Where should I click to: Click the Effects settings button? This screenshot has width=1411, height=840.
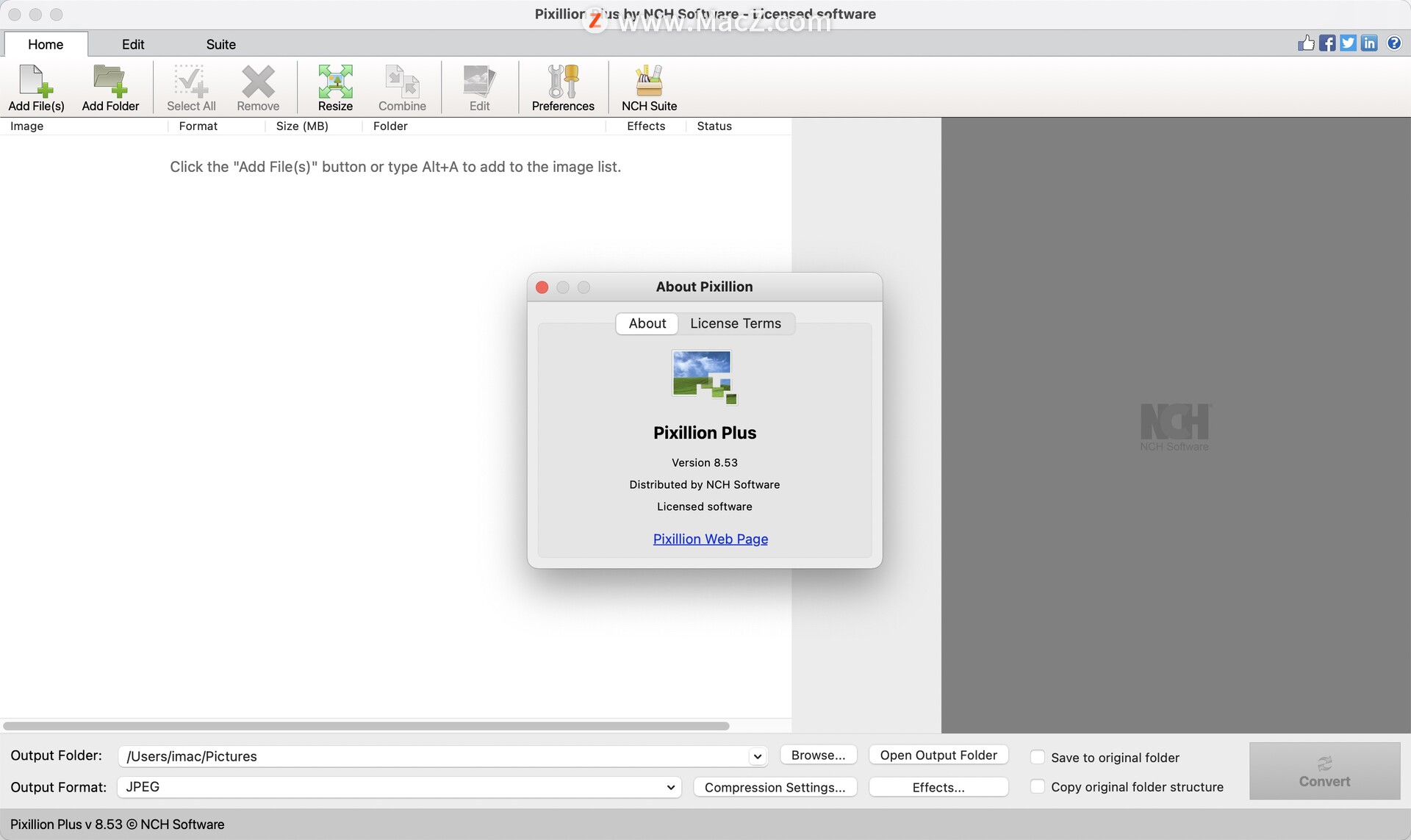(938, 787)
